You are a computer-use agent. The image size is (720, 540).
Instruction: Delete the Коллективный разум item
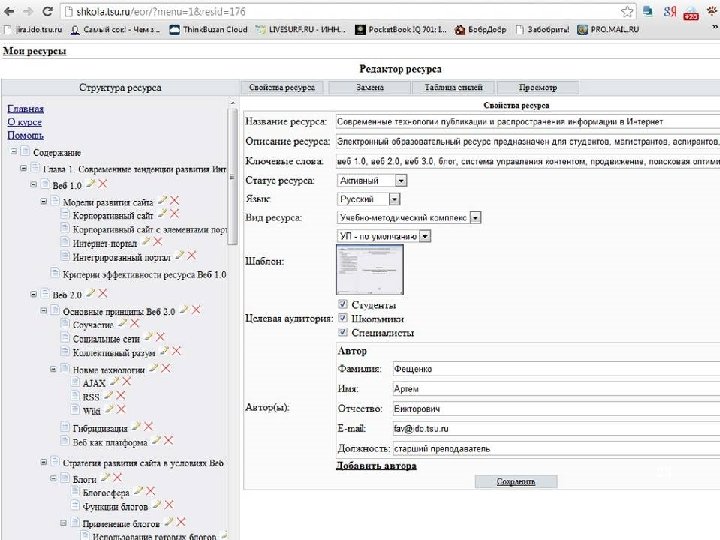point(176,351)
